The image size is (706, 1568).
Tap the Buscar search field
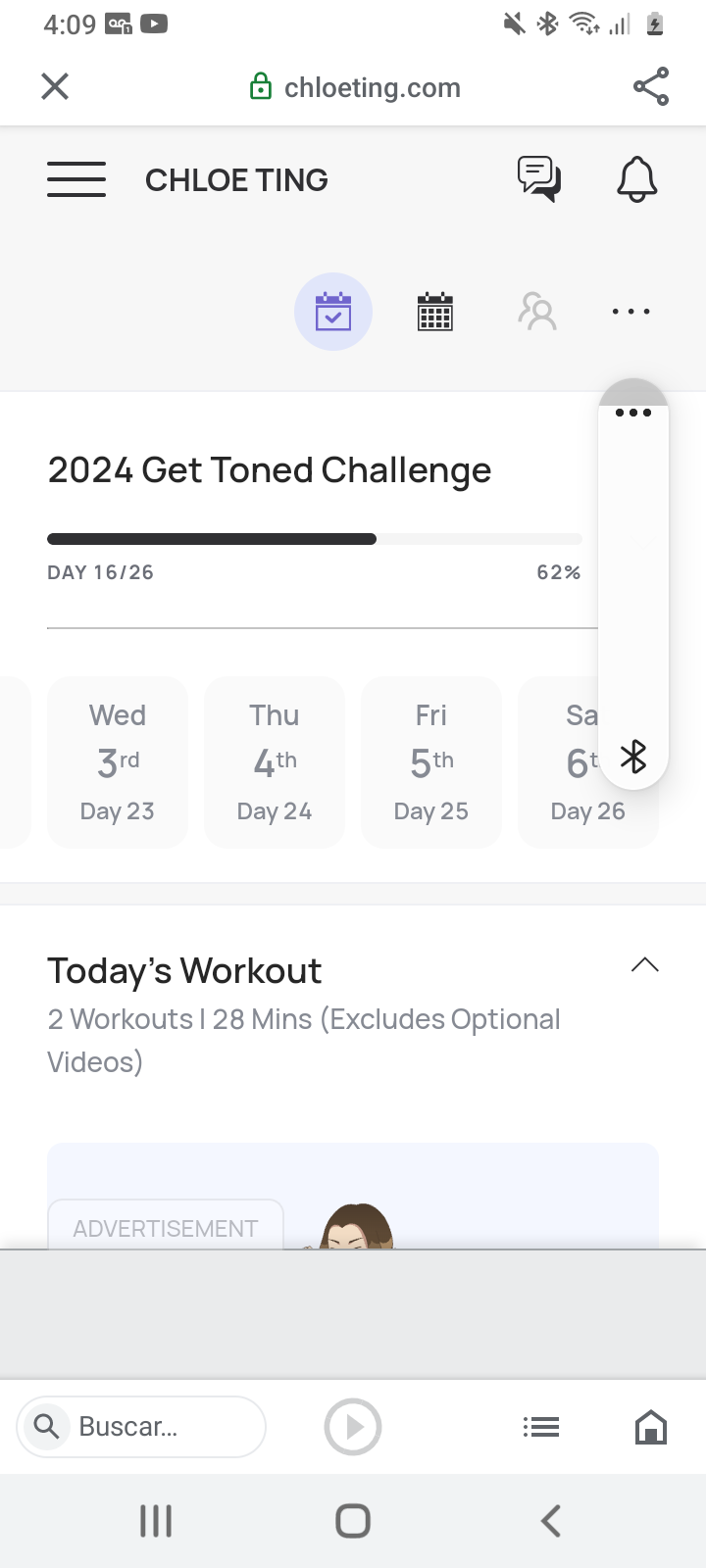[142, 1426]
